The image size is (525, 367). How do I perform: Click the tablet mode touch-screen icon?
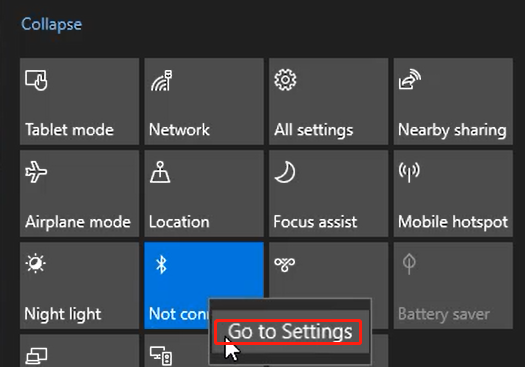pos(36,80)
